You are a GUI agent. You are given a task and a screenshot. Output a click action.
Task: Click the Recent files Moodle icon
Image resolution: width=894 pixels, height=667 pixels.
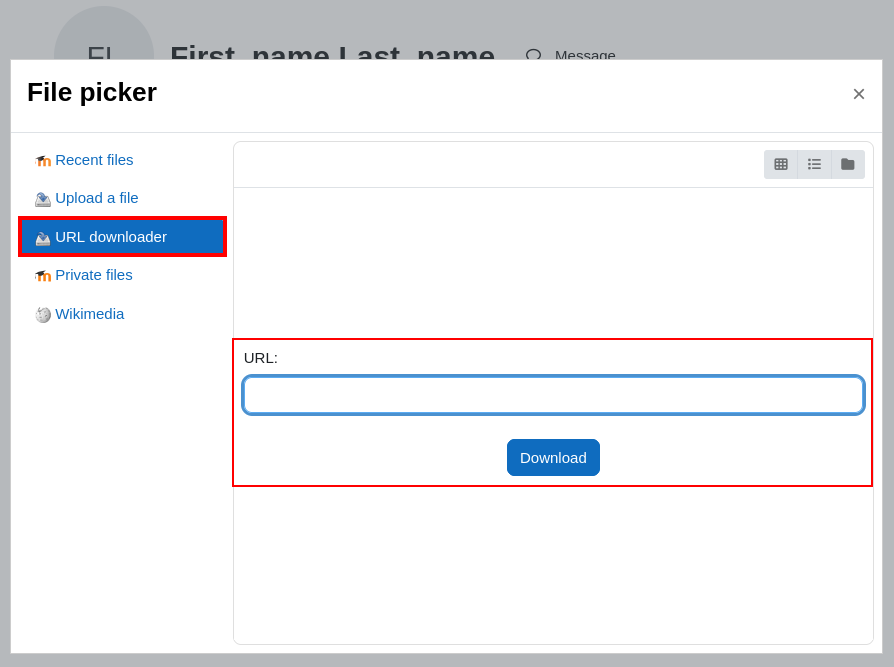pyautogui.click(x=42, y=161)
